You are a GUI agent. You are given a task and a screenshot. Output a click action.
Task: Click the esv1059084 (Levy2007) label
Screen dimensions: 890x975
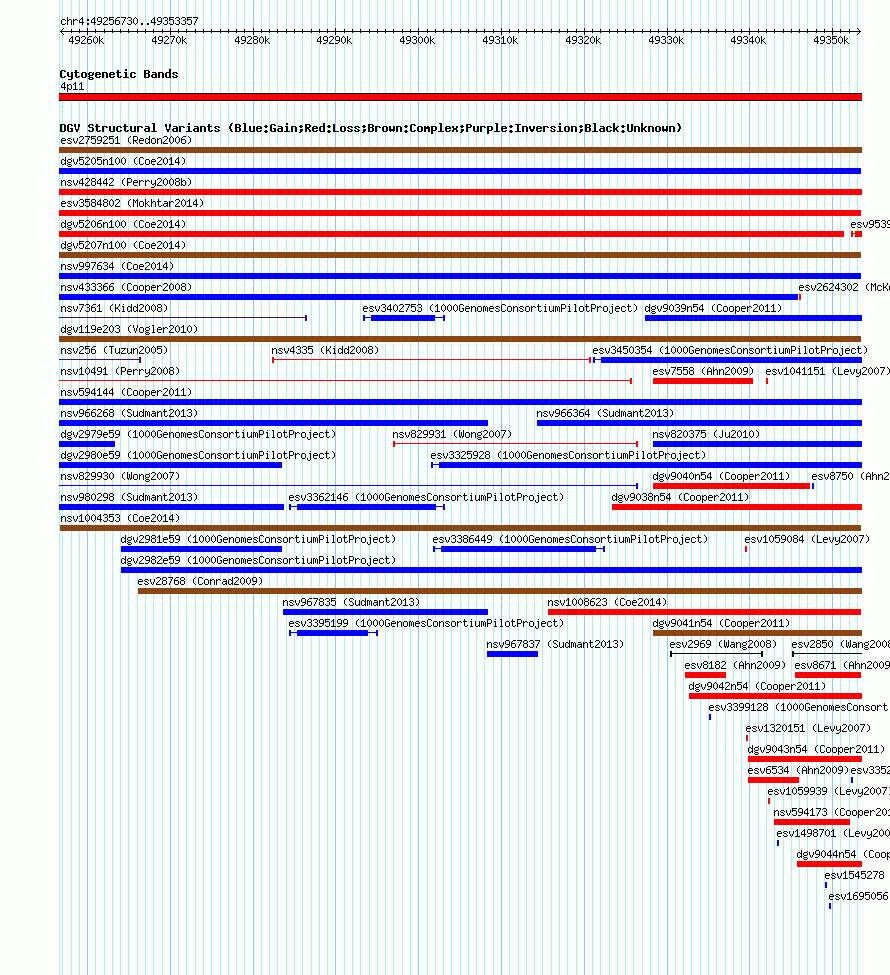pos(807,540)
